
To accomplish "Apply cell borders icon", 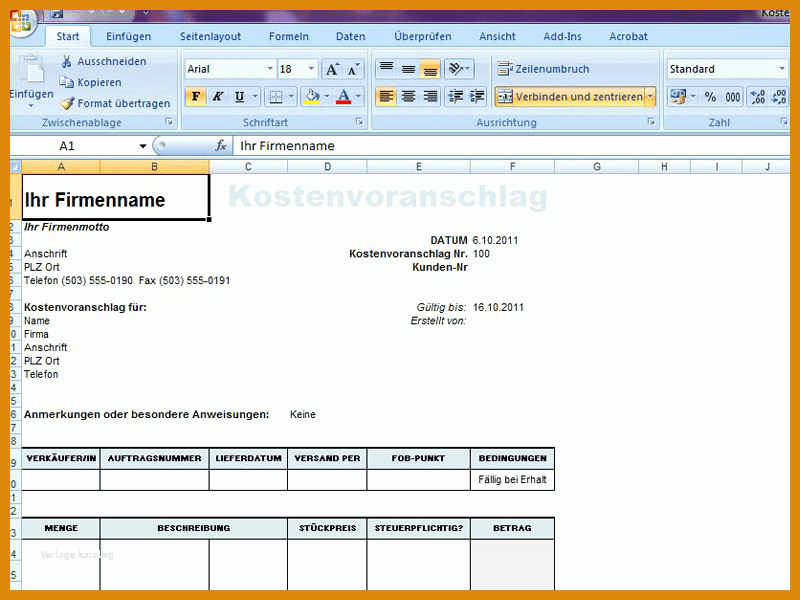I will [x=276, y=96].
